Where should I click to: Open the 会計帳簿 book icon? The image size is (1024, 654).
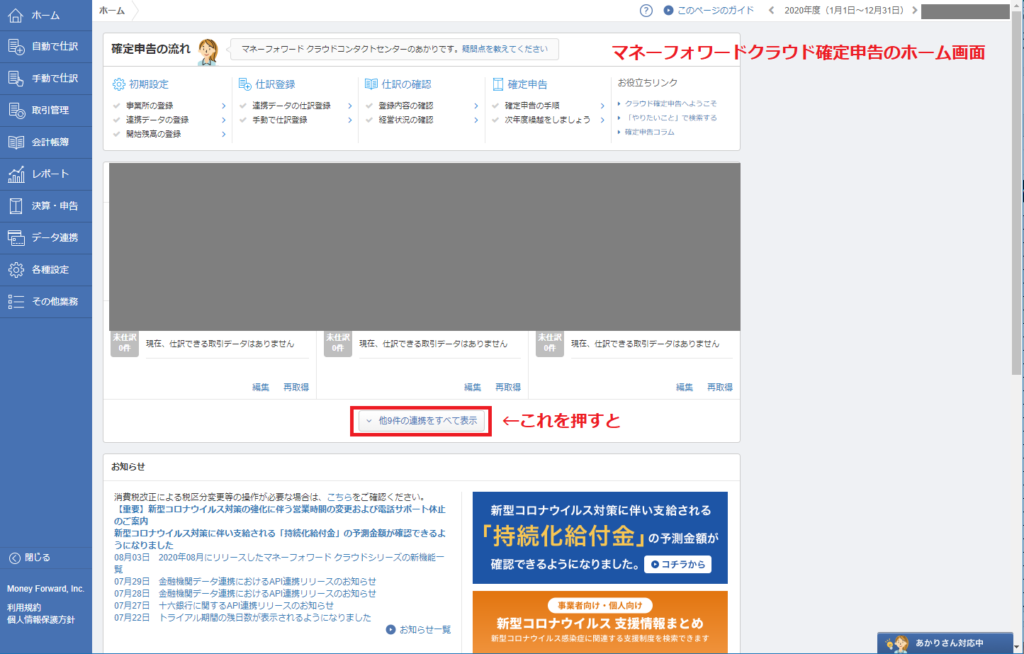tap(16, 142)
